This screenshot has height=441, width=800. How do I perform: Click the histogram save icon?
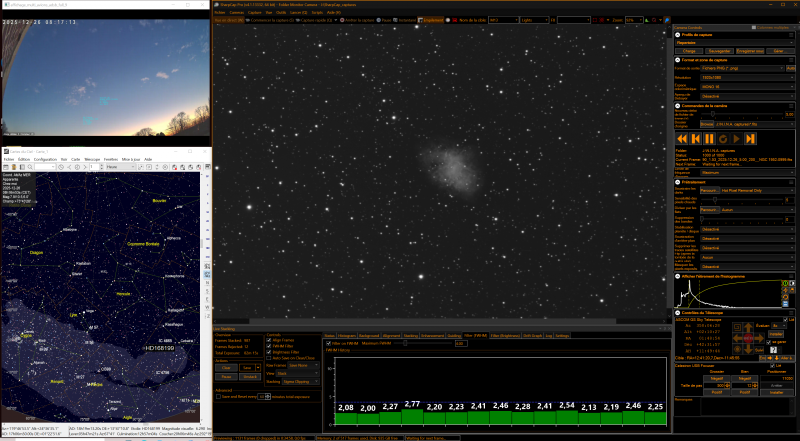pyautogui.click(x=785, y=304)
